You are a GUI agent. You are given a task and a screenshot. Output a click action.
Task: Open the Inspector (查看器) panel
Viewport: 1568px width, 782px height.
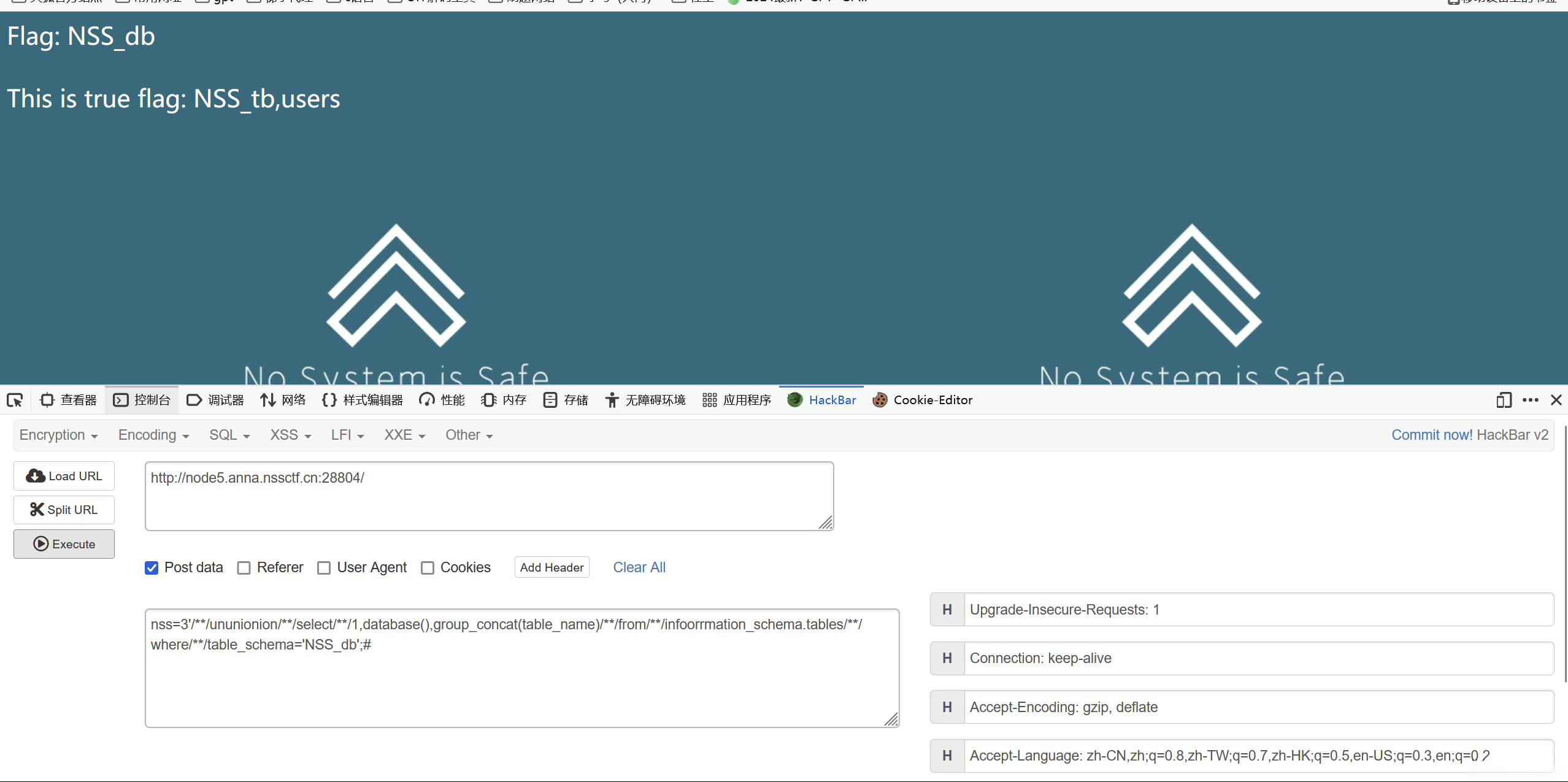(x=69, y=401)
